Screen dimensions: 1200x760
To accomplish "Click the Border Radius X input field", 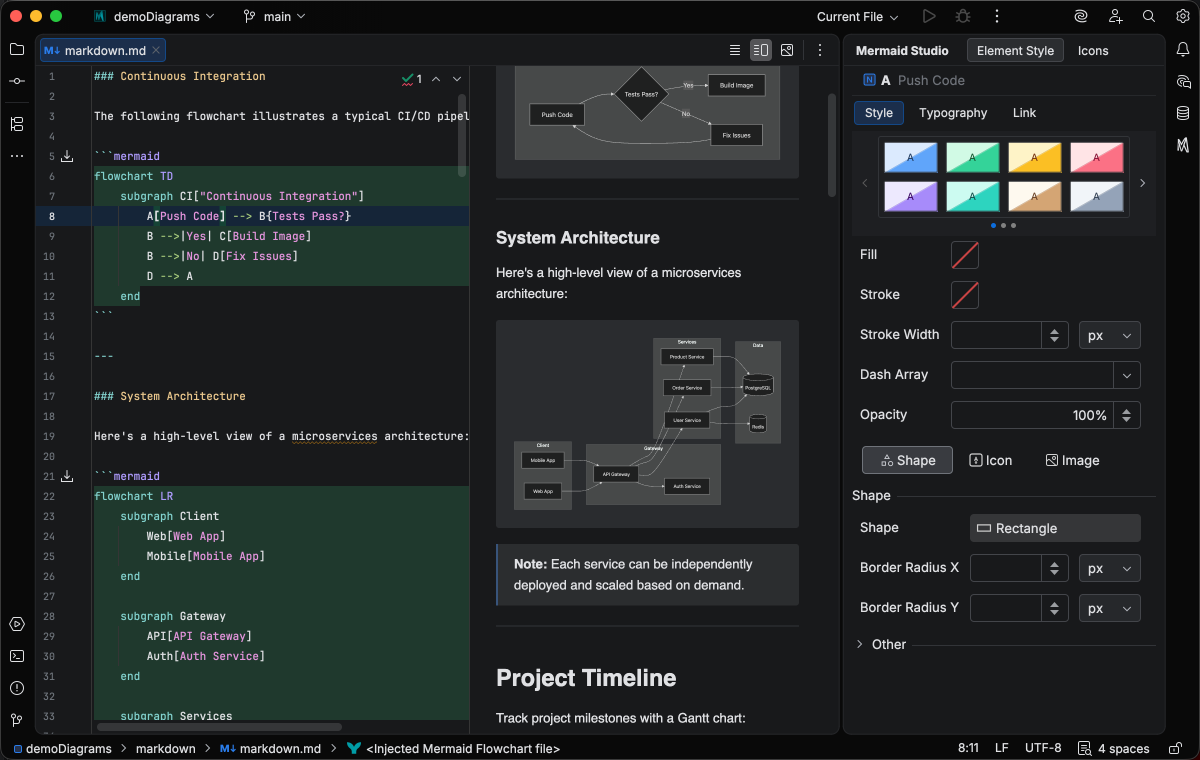I will 1007,568.
